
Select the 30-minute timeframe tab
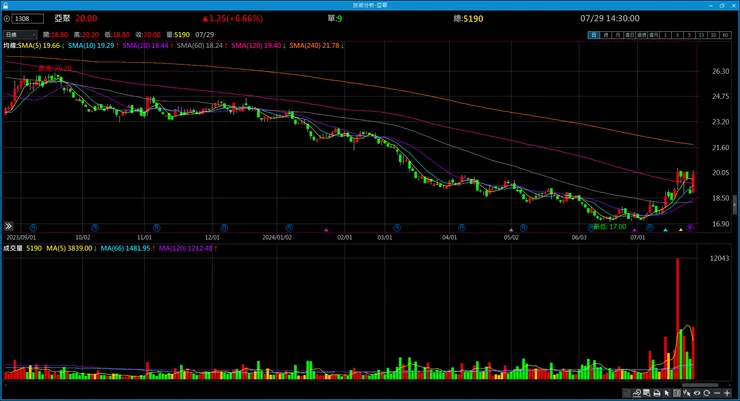coord(714,35)
